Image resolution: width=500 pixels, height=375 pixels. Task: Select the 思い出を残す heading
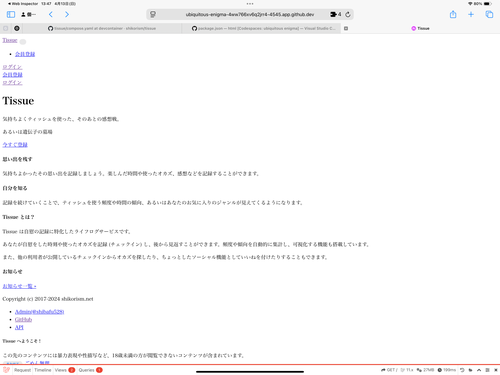[17, 159]
